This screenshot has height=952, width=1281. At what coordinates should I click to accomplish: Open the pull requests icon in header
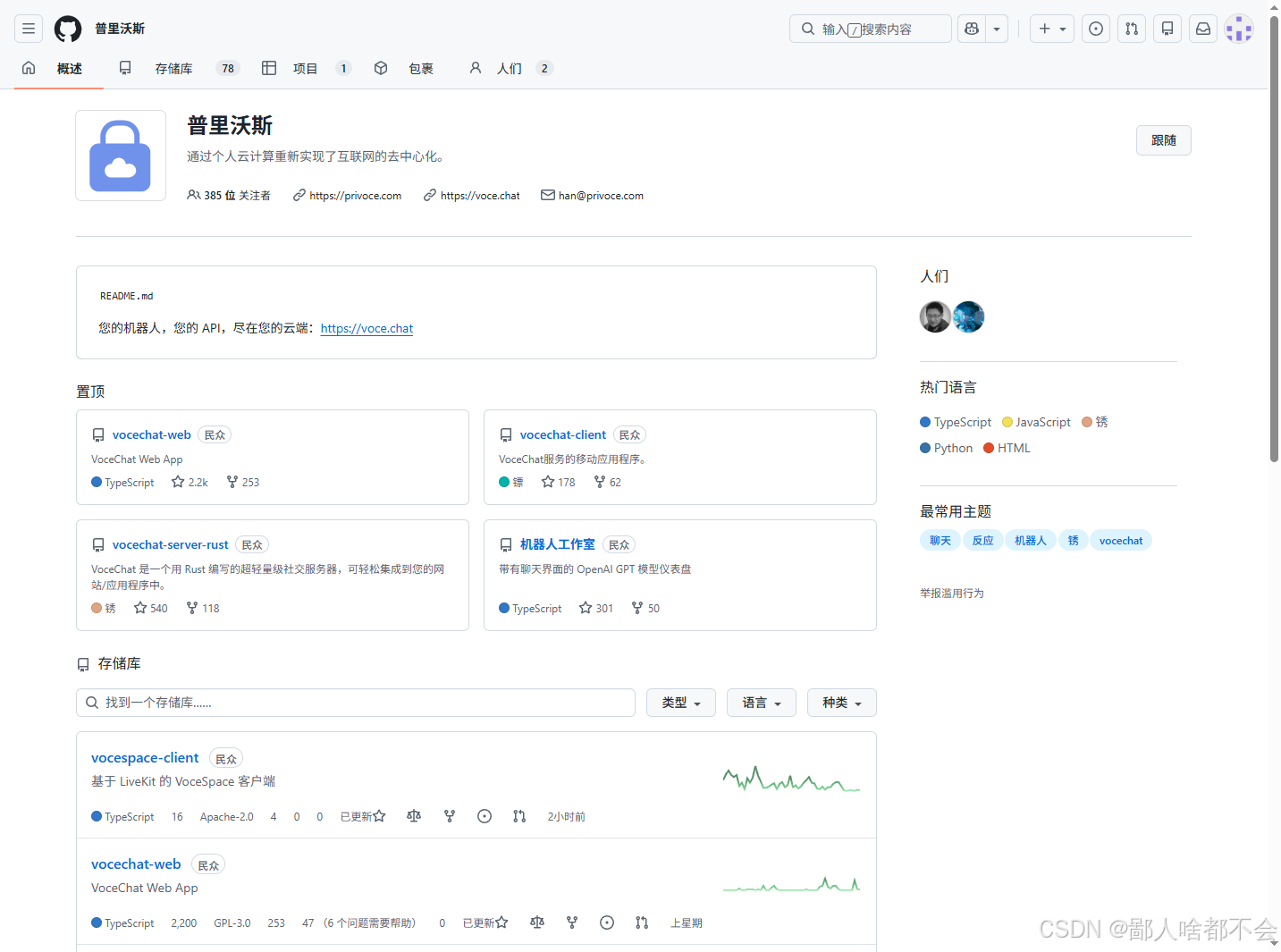point(1132,29)
